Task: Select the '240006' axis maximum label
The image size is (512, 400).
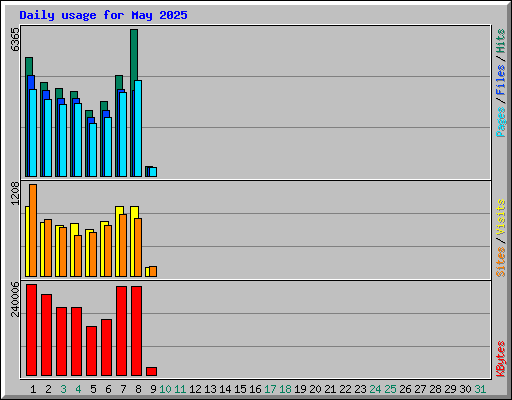Action: (x=15, y=299)
